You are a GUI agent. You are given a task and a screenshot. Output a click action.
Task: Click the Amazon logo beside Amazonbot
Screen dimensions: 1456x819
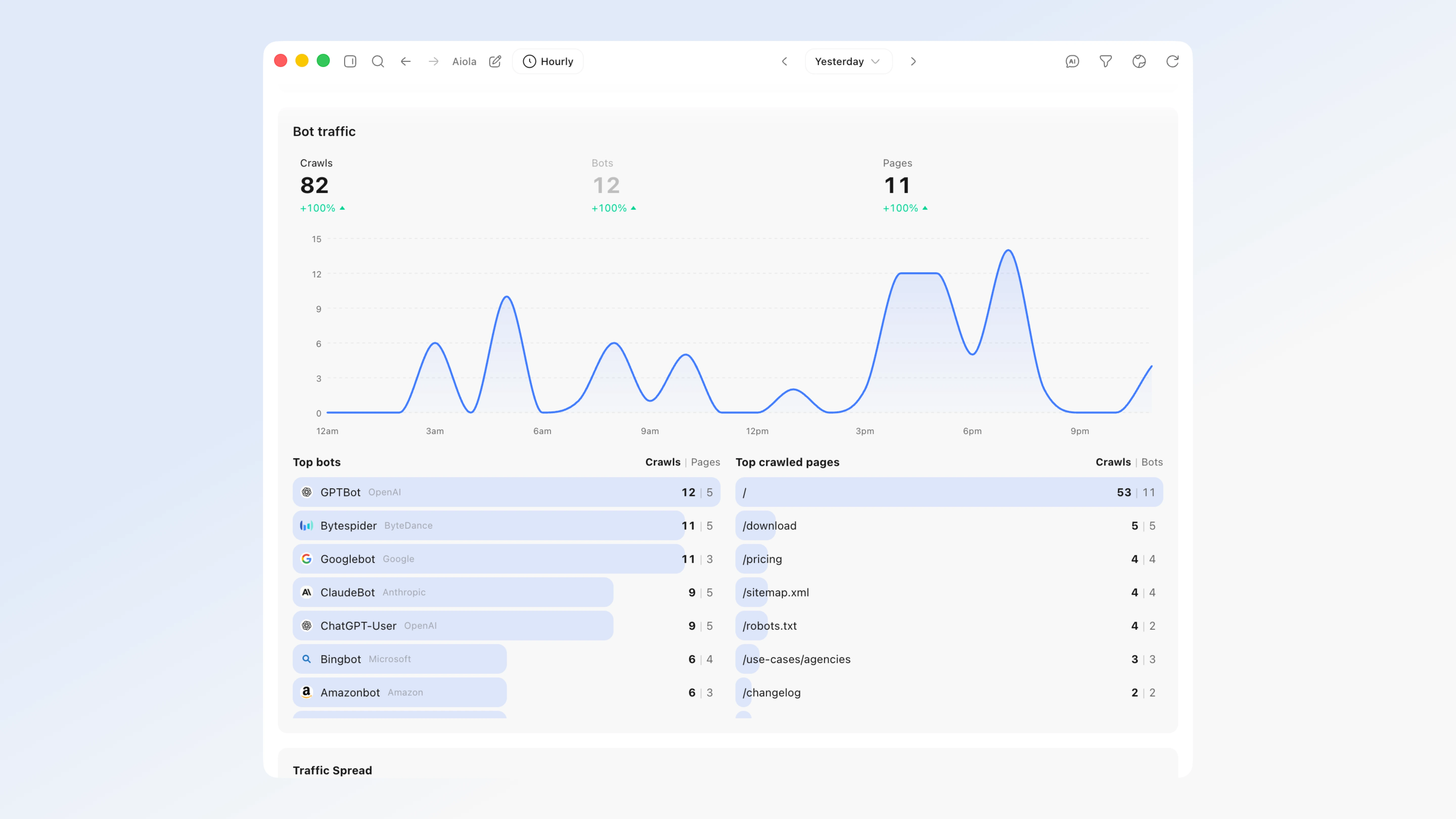[306, 692]
